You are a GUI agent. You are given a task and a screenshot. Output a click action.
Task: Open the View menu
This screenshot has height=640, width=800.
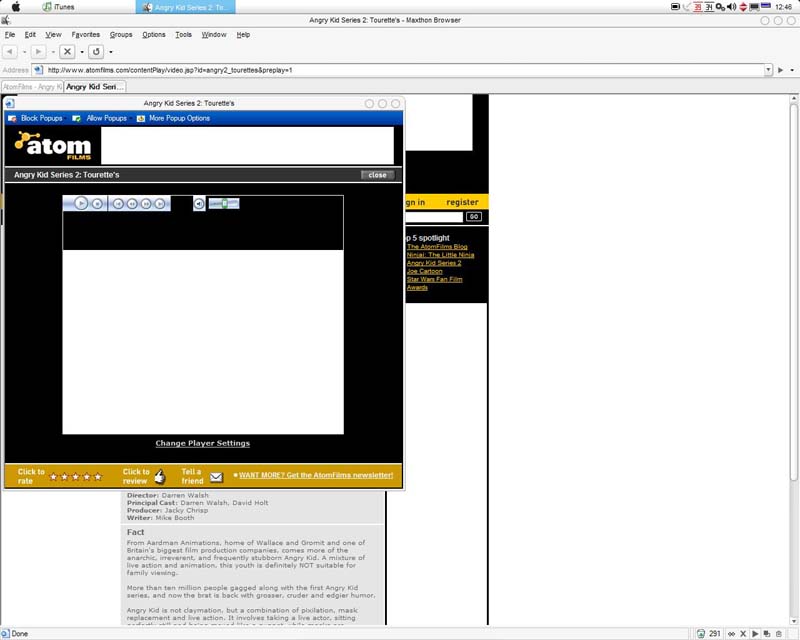click(x=53, y=35)
